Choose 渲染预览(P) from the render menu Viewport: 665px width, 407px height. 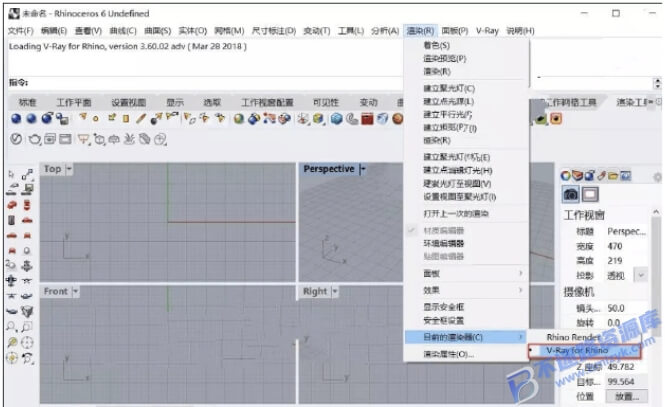(x=444, y=59)
